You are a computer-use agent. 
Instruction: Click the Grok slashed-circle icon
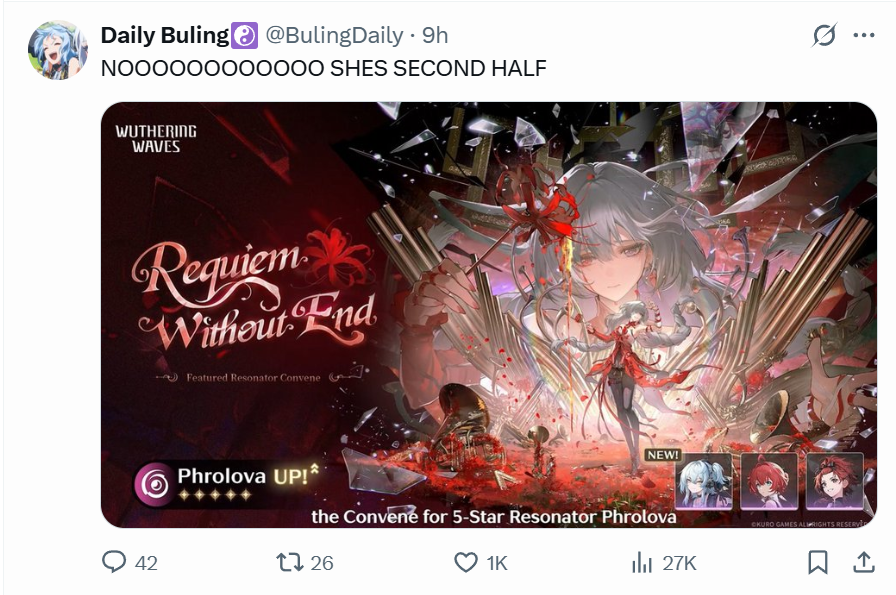click(824, 35)
